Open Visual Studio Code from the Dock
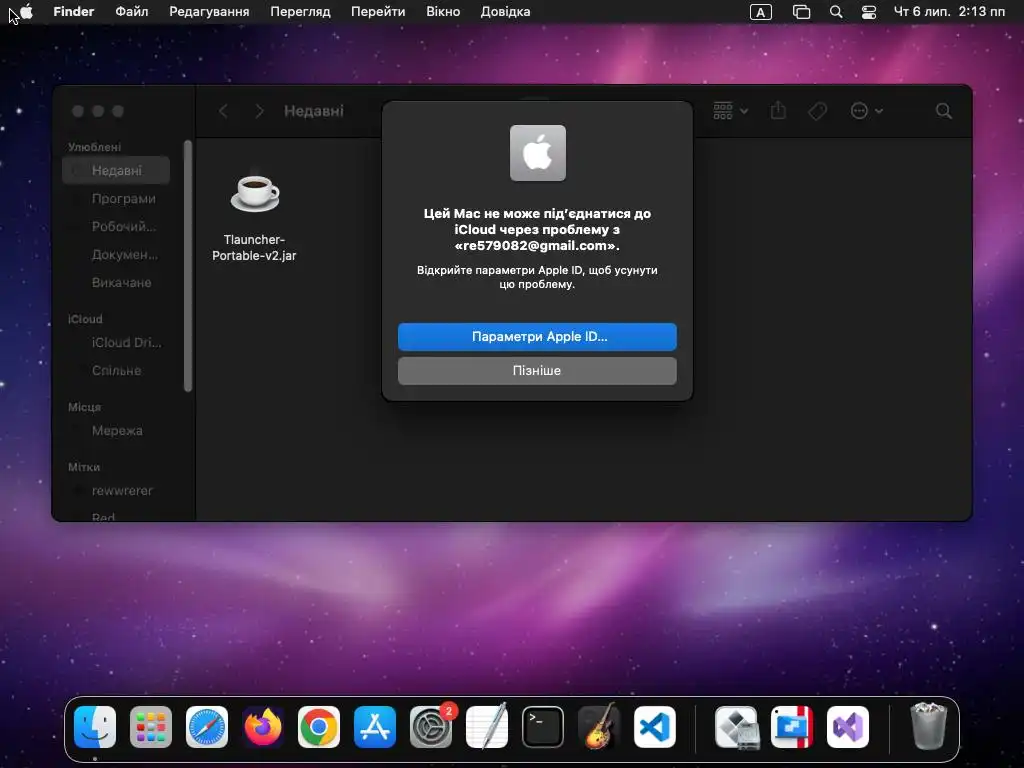This screenshot has width=1024, height=768. coord(654,727)
